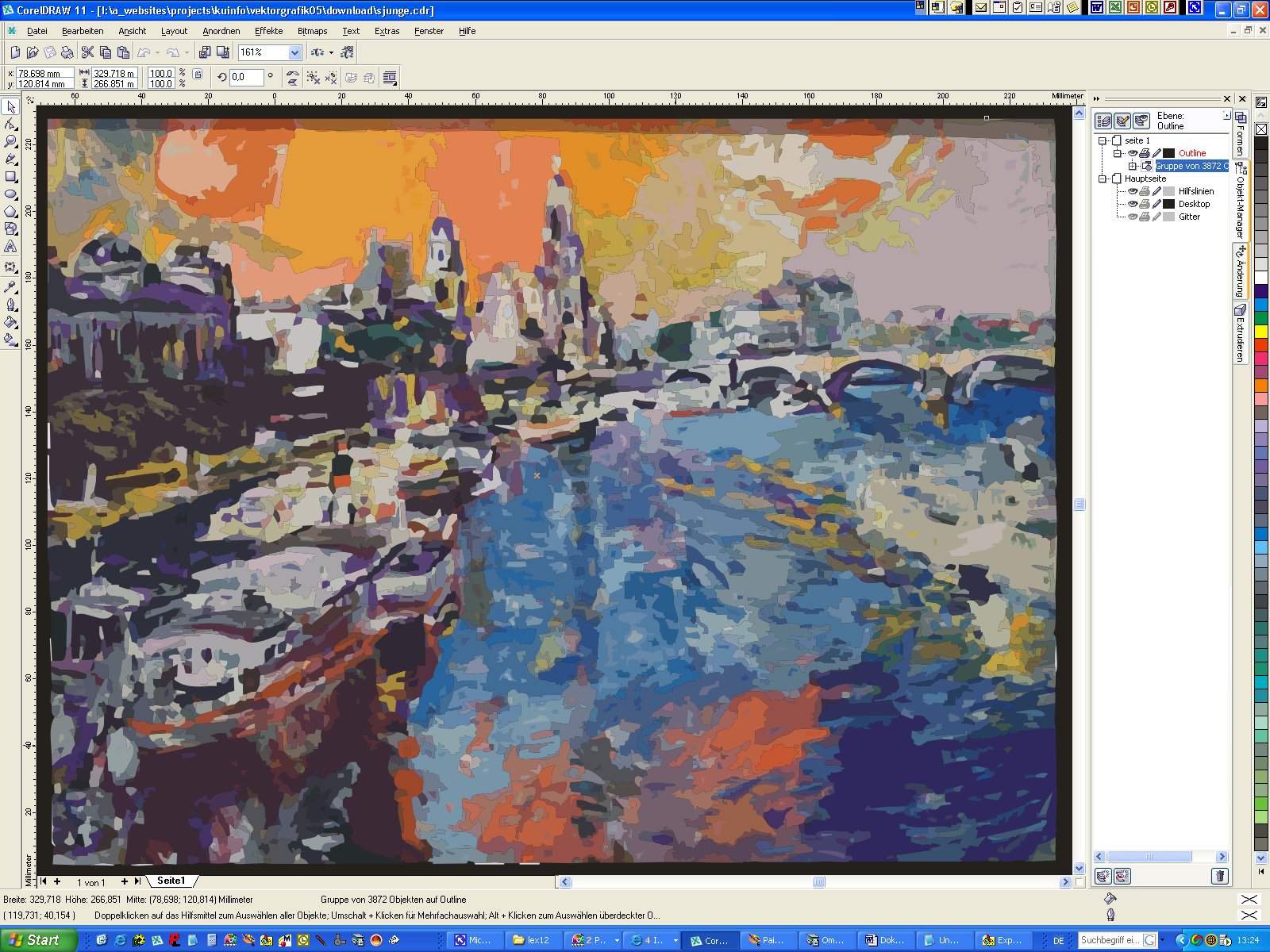Click the no-color X swatch in palette
The image size is (1270, 952).
pos(1261,129)
